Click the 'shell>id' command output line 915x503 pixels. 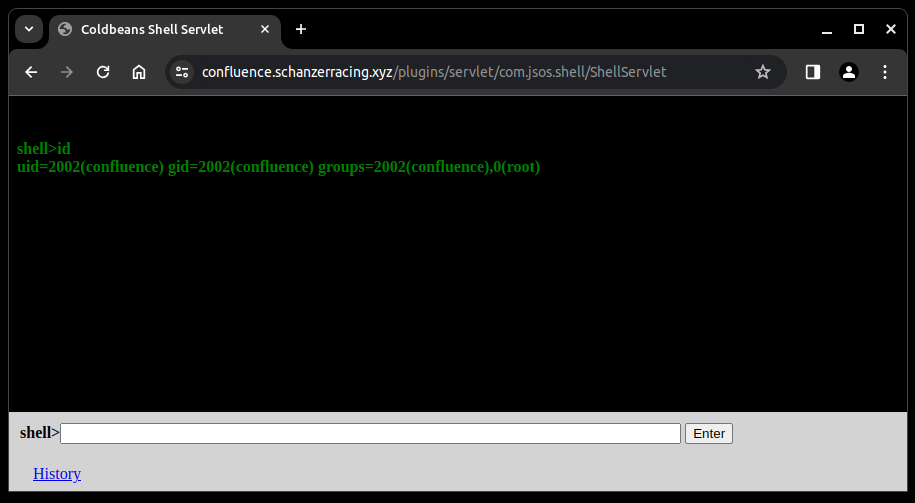pyautogui.click(x=44, y=148)
